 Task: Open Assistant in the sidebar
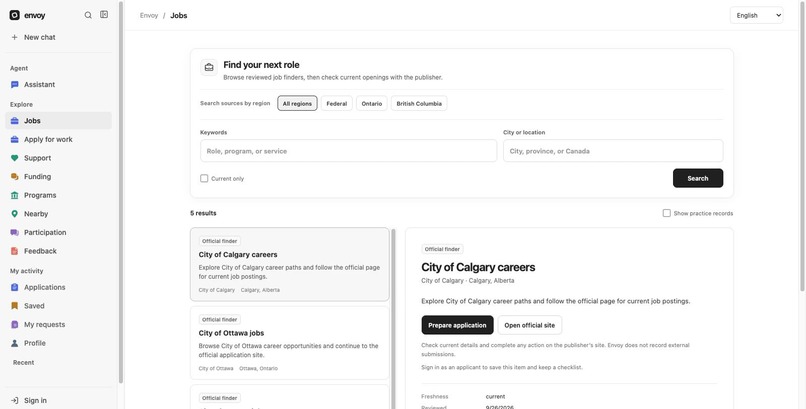59,85
